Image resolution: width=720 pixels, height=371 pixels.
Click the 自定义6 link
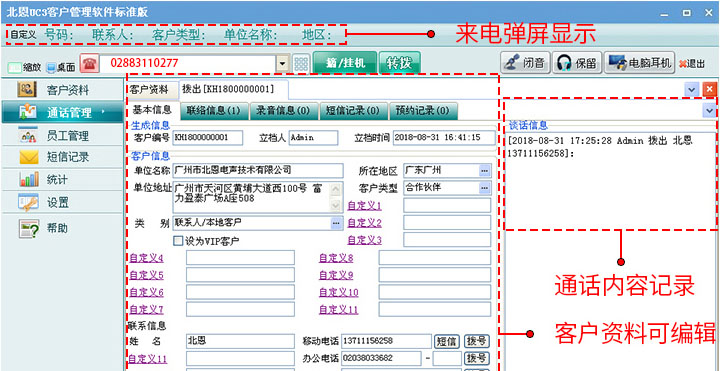[x=146, y=292]
